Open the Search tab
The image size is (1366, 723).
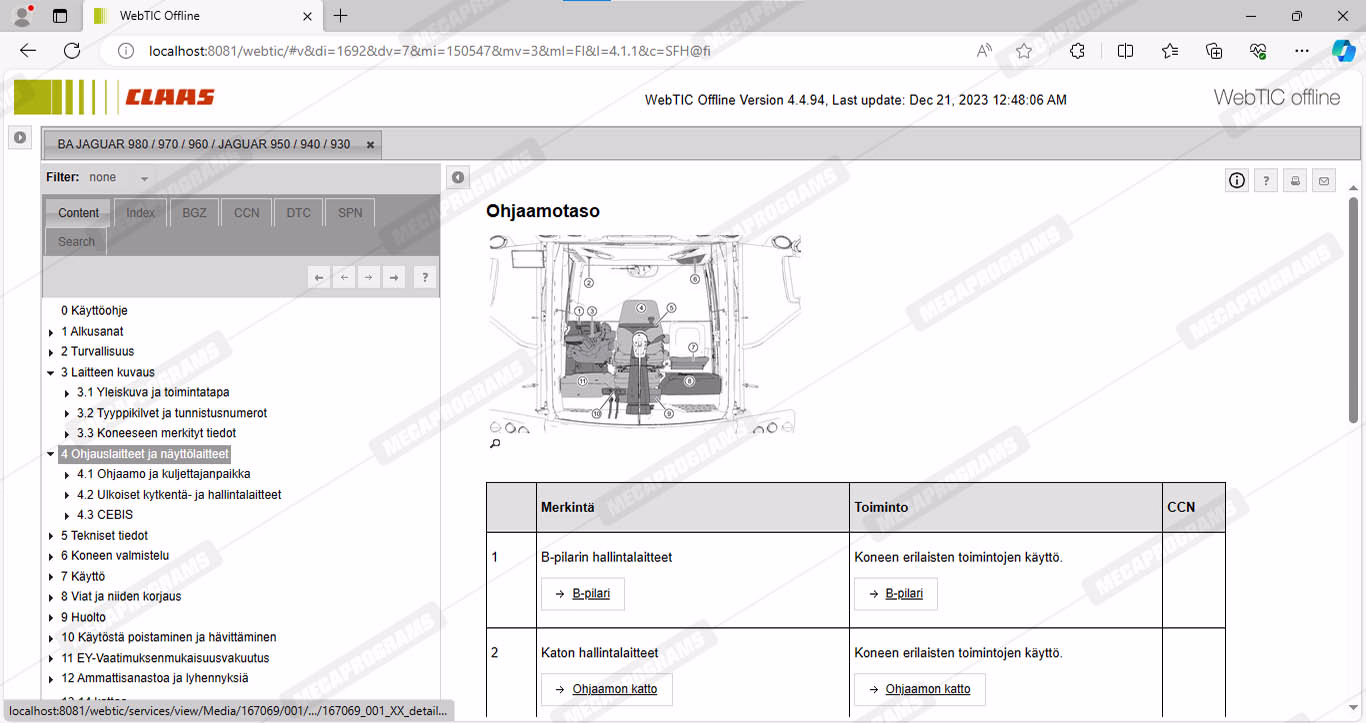pyautogui.click(x=76, y=242)
